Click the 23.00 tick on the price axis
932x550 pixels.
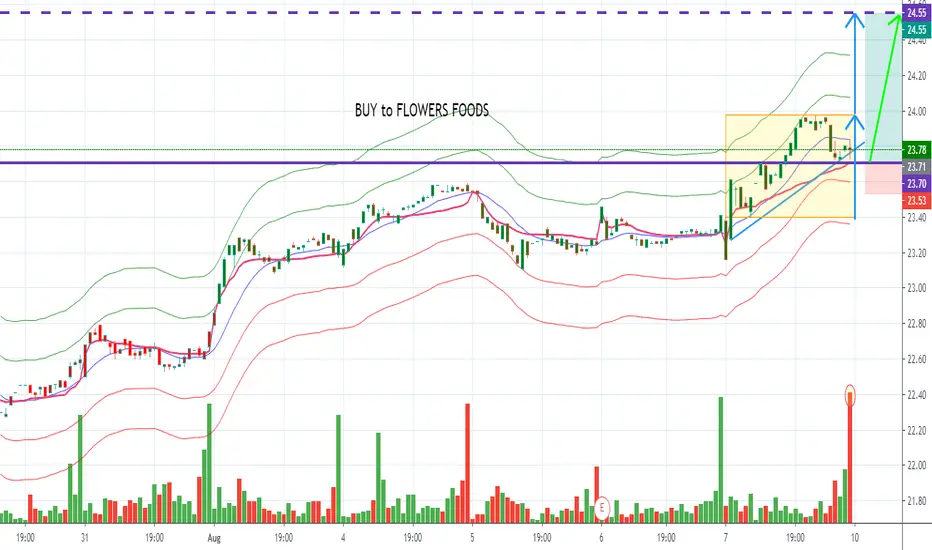coord(917,288)
